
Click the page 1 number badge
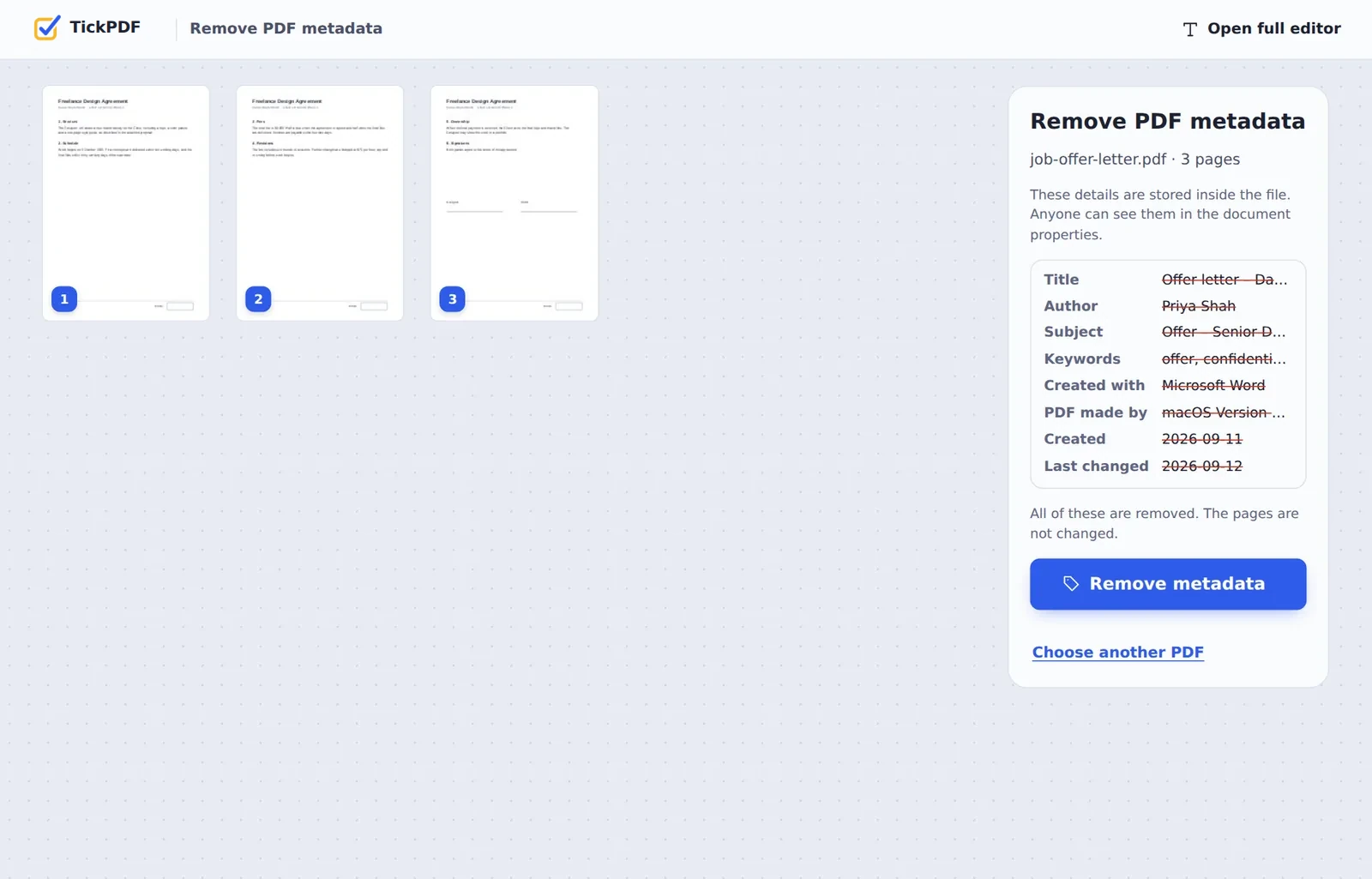tap(64, 299)
